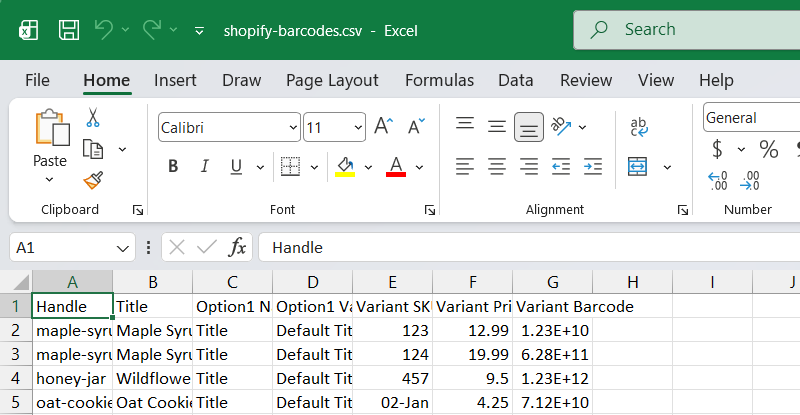Open the Data tab
This screenshot has height=415, width=800.
[515, 80]
